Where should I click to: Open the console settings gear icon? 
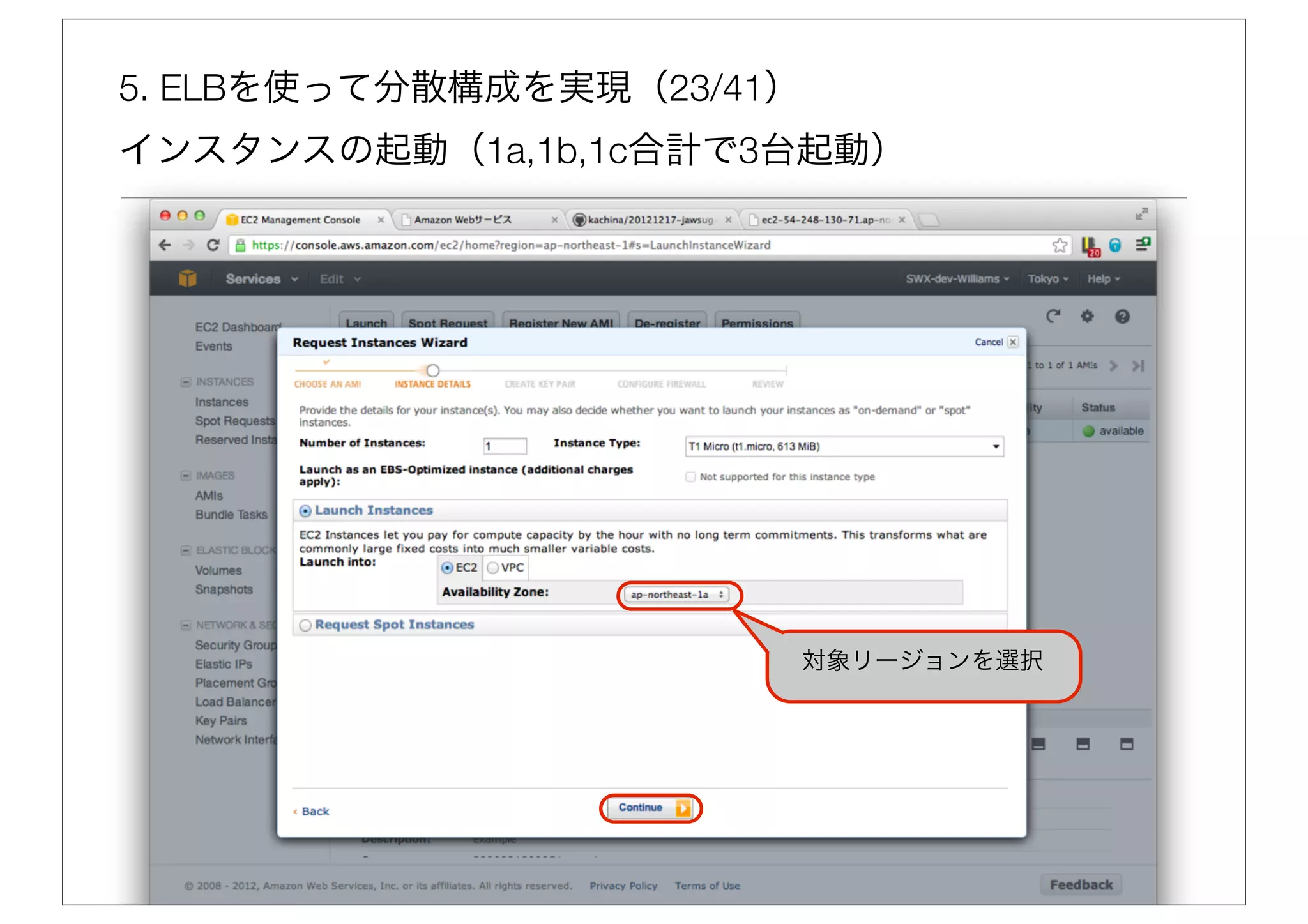(1087, 316)
